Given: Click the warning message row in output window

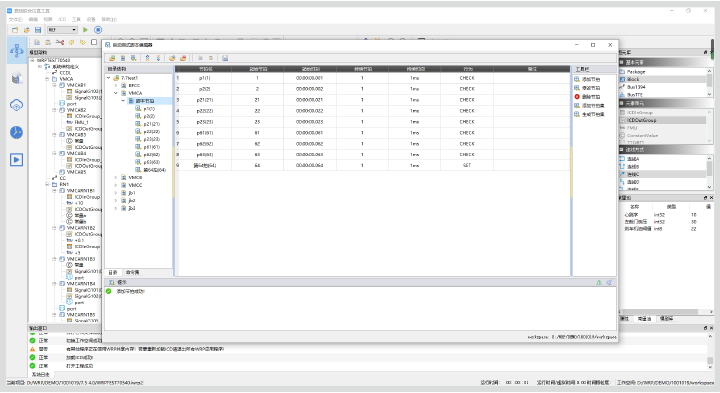Looking at the screenshot, I should point(367,349).
